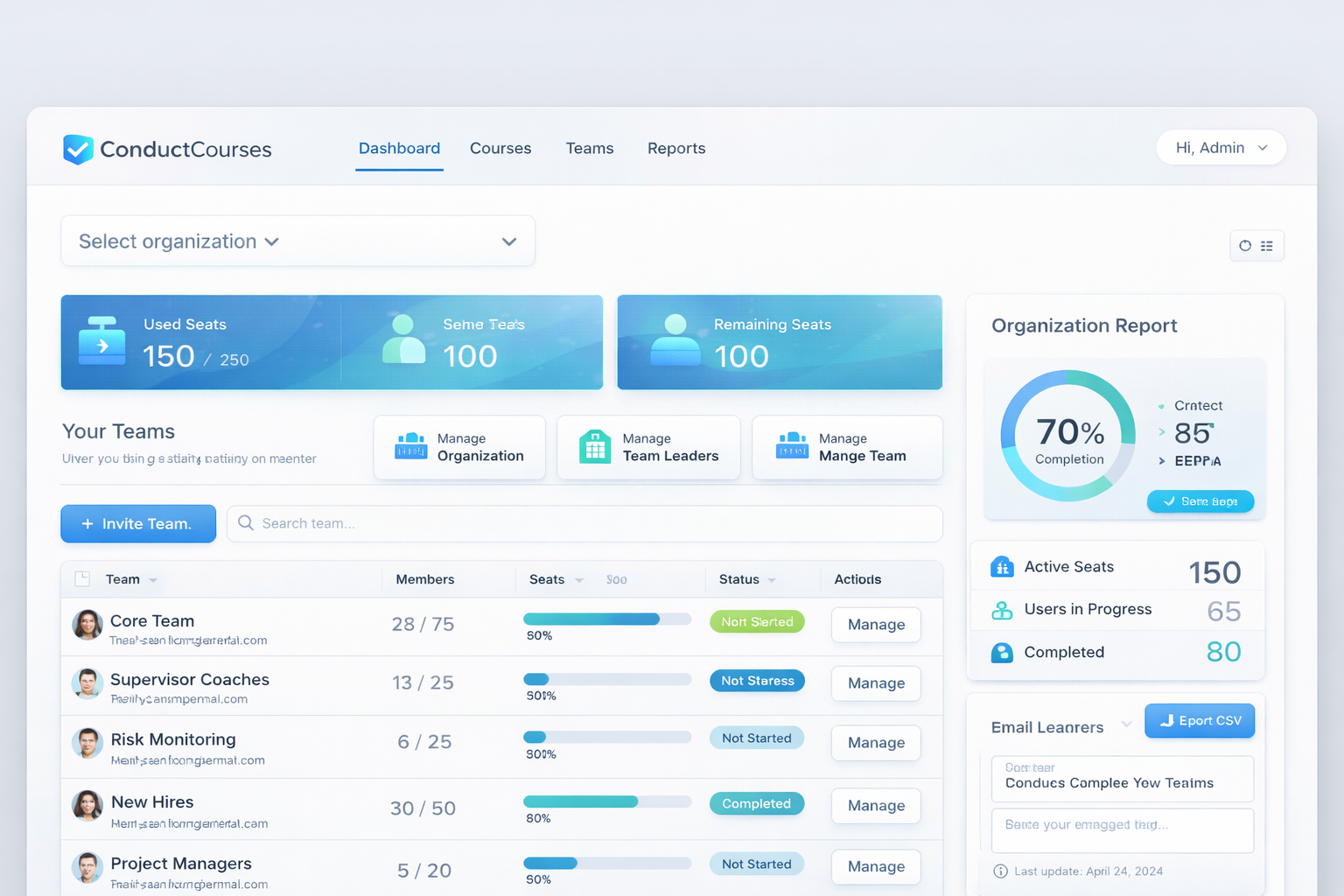Click the Used Seats arrow icon

click(x=102, y=342)
